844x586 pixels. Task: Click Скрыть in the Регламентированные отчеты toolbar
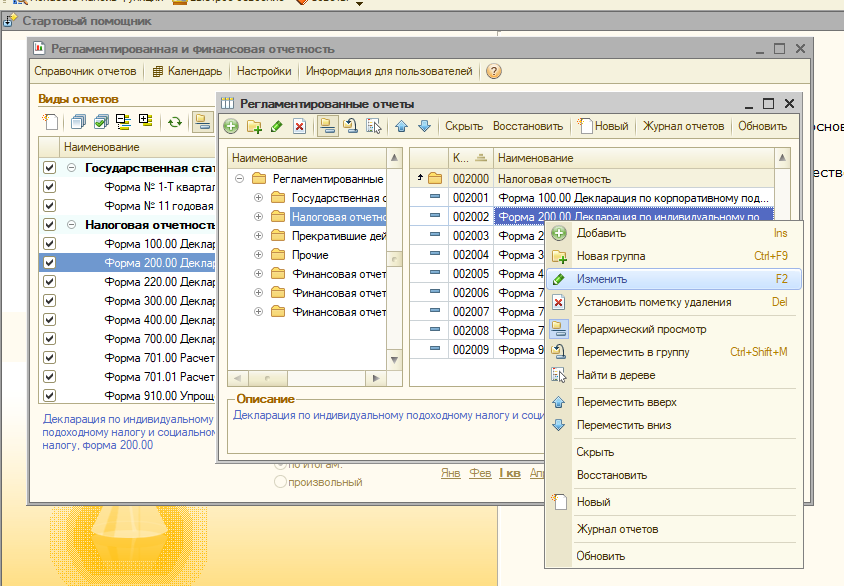point(463,126)
